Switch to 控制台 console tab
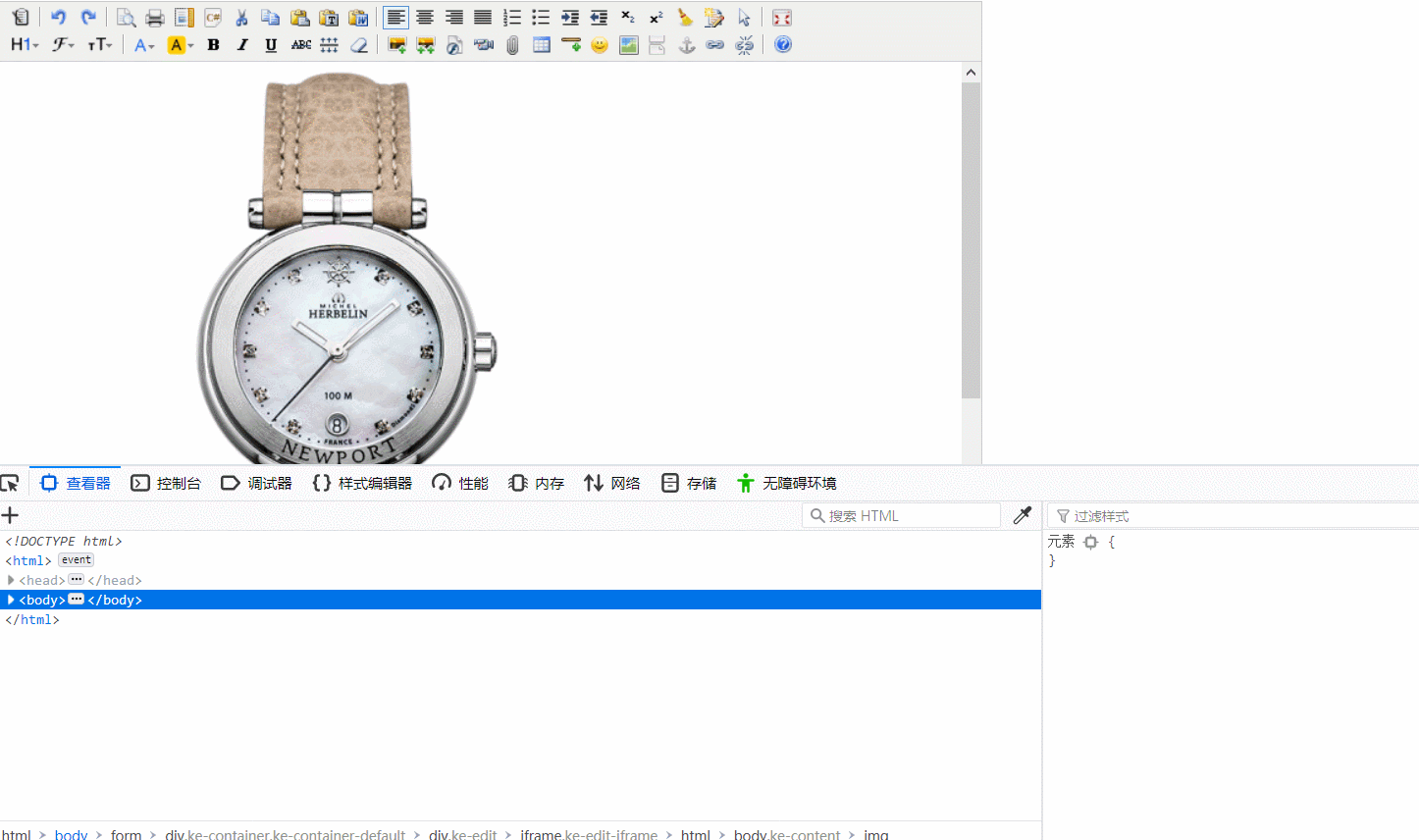1419x840 pixels. click(x=166, y=483)
